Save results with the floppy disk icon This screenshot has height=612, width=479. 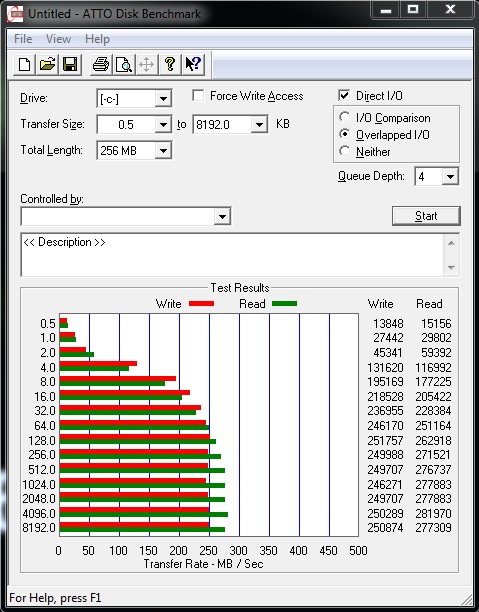[x=70, y=64]
